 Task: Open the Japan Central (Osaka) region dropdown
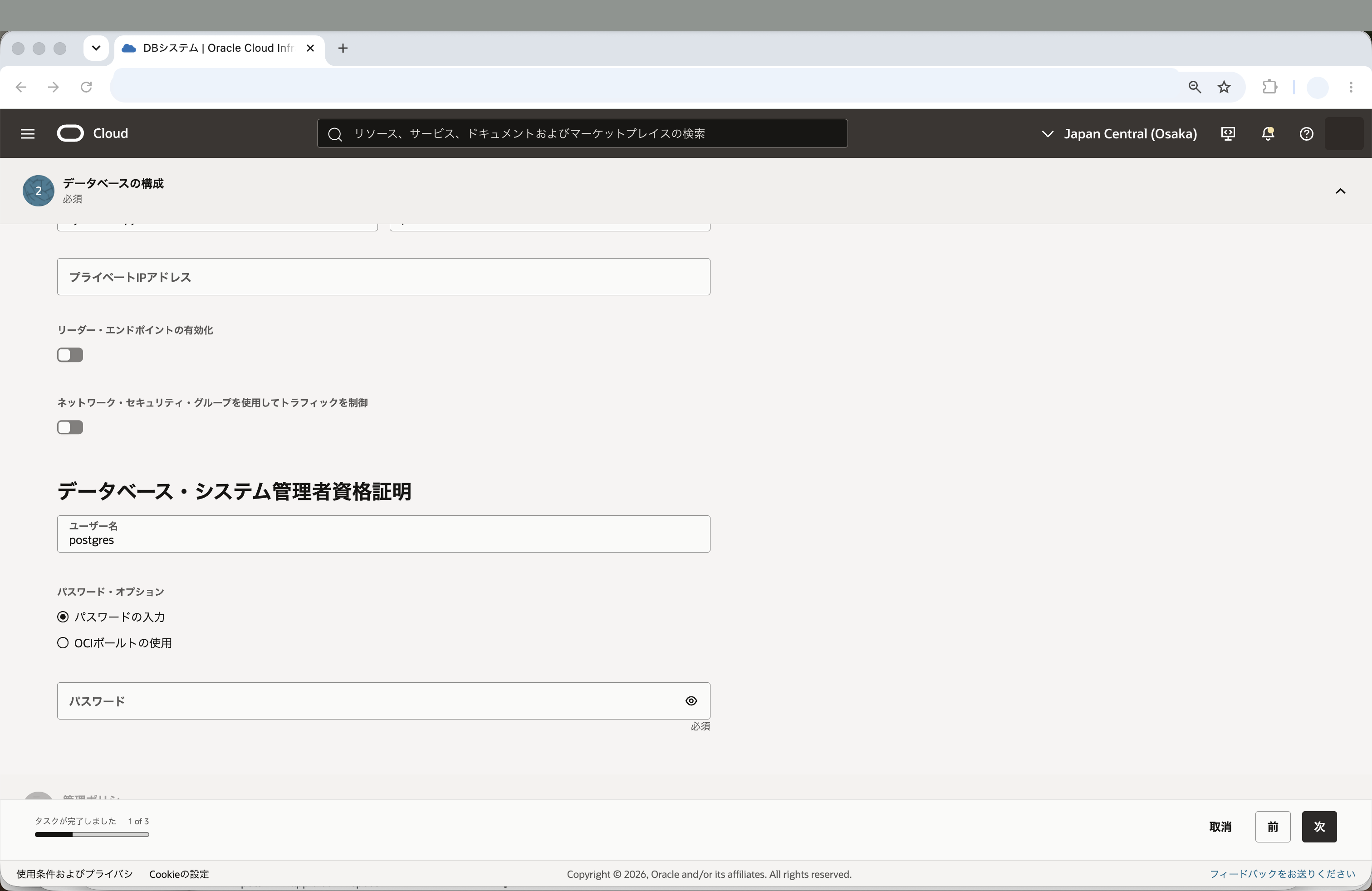[1119, 134]
